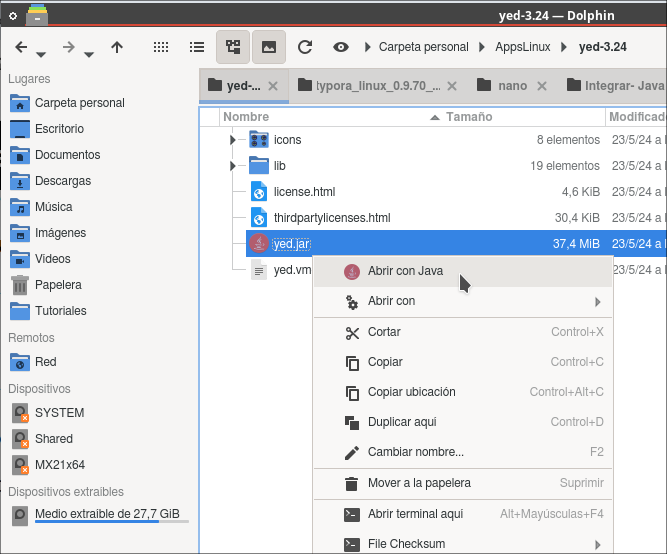This screenshot has width=667, height=554.
Task: Open breadcrumb arrow before yed-3.24
Action: 564,47
